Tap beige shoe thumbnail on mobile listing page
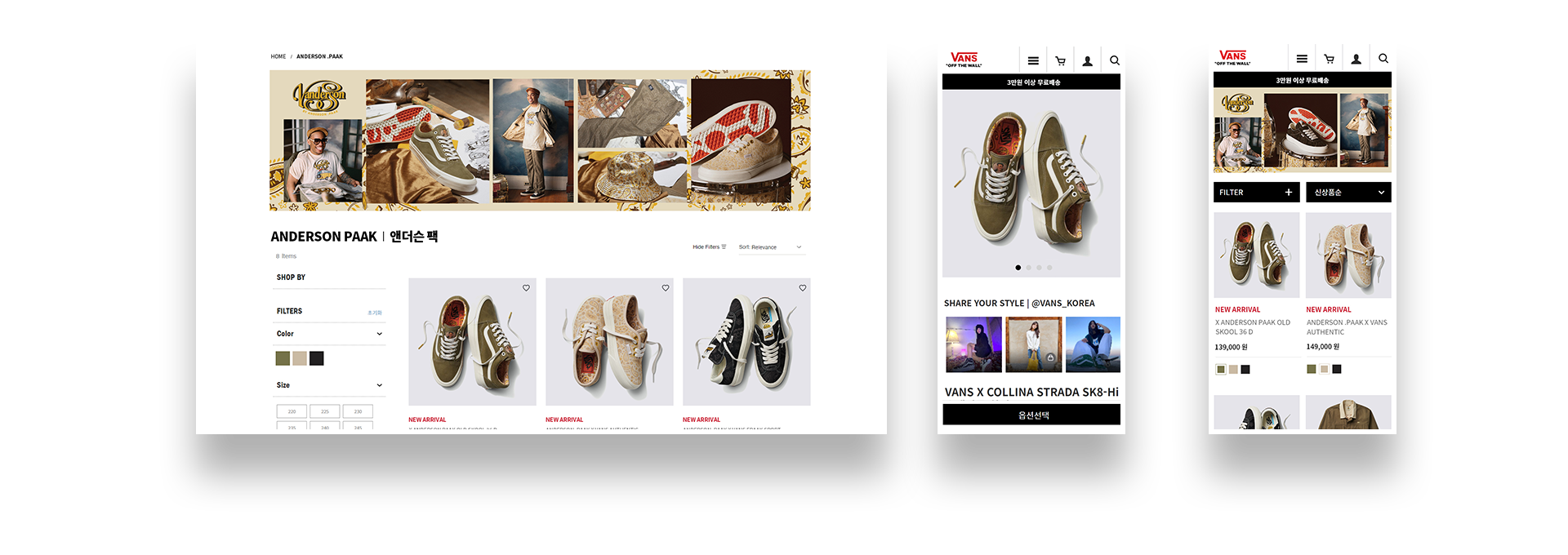 1348,255
